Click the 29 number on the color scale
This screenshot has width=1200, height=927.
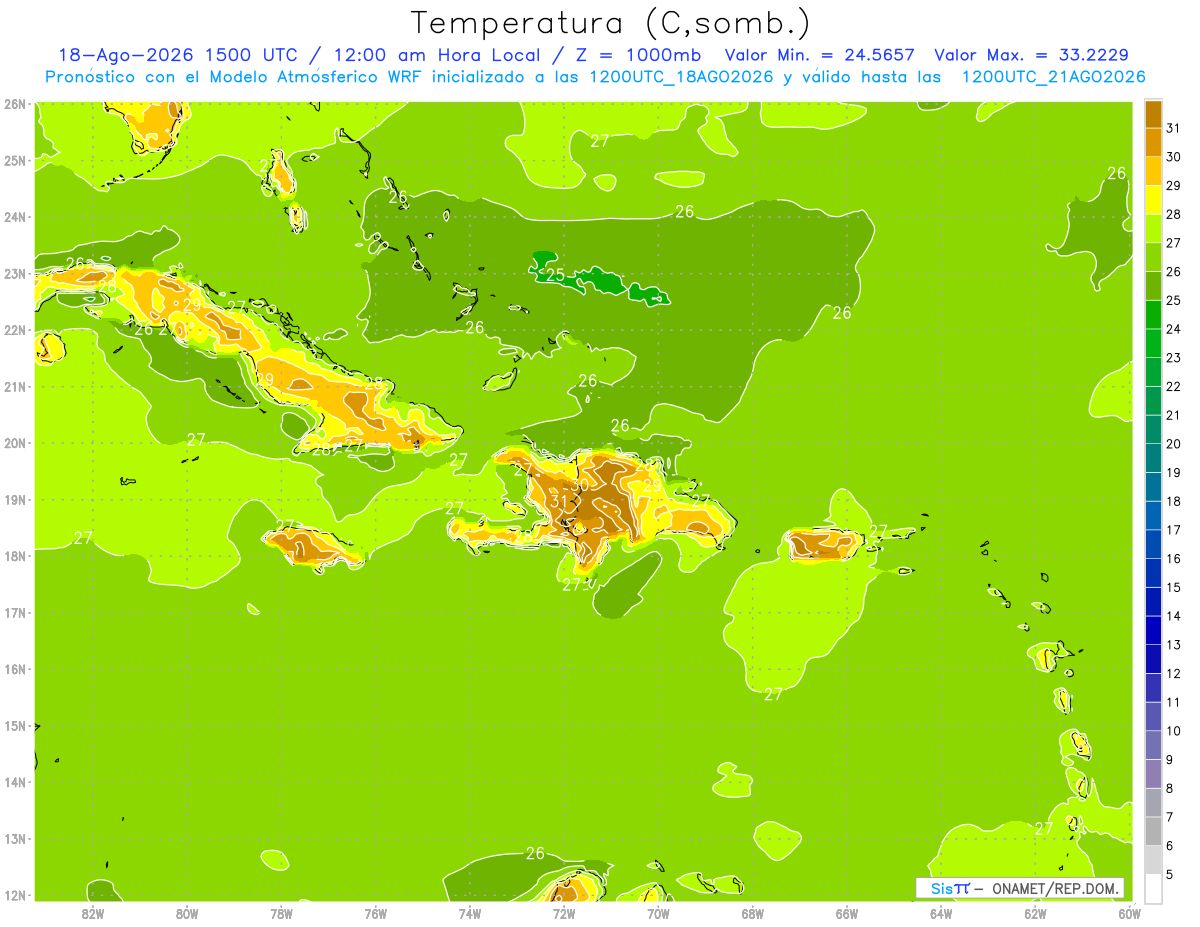click(1174, 186)
